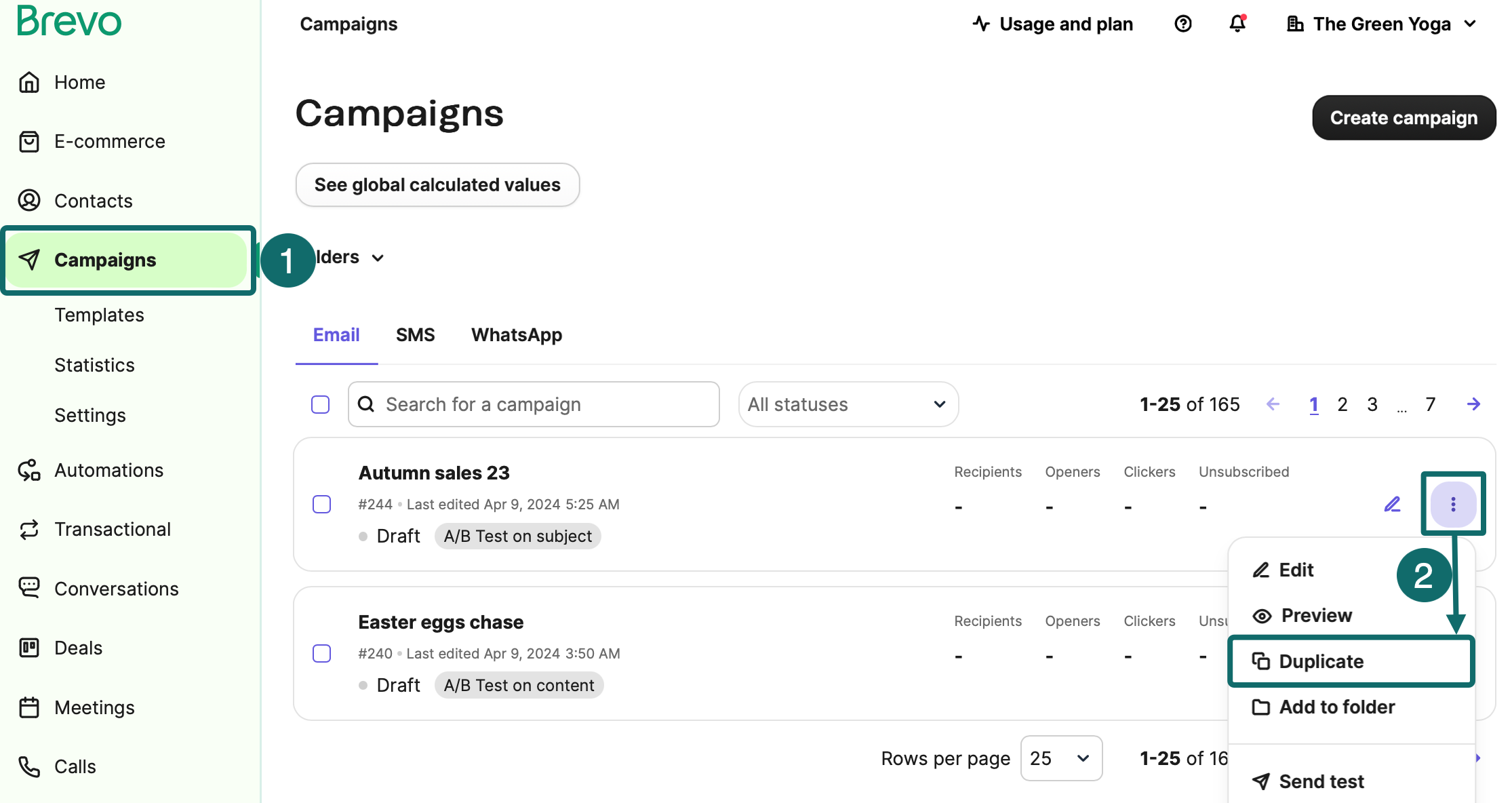Click the notifications bell icon

[1237, 24]
